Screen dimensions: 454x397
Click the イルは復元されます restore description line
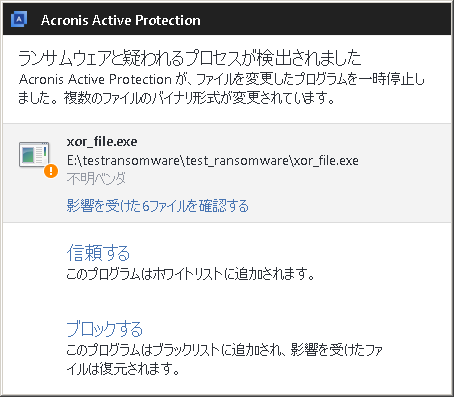[123, 369]
